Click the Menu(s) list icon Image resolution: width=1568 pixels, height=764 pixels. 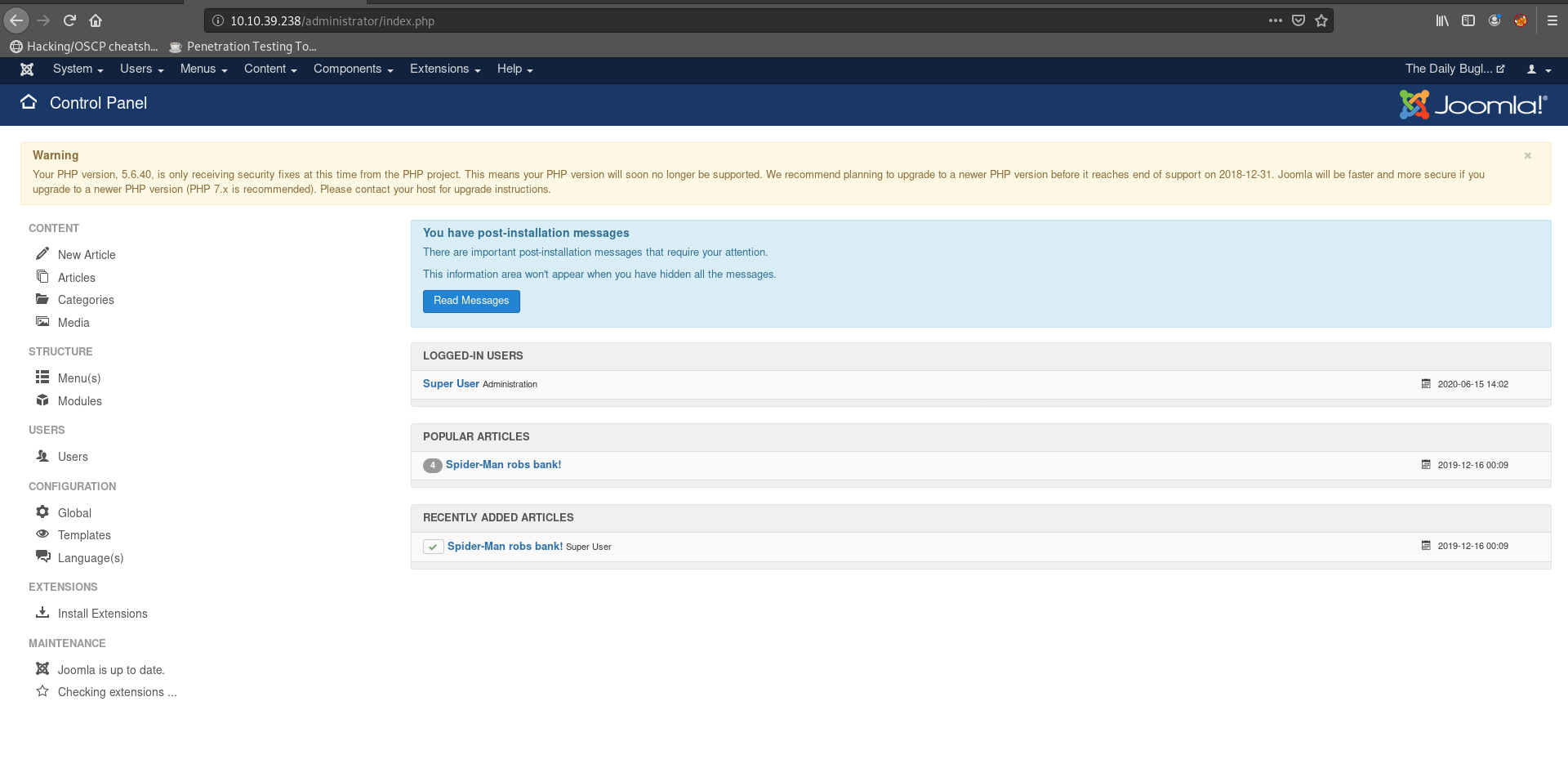tap(42, 377)
